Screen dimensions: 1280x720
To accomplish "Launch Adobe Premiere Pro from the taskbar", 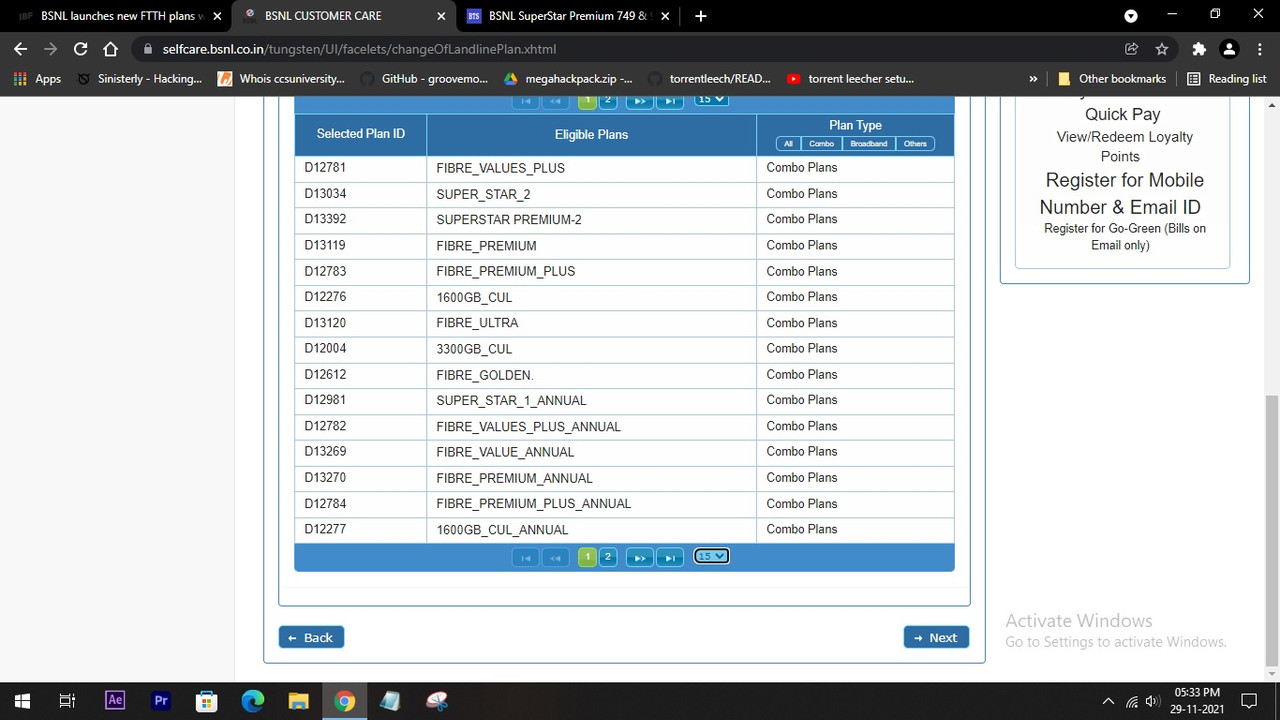I will (x=161, y=701).
